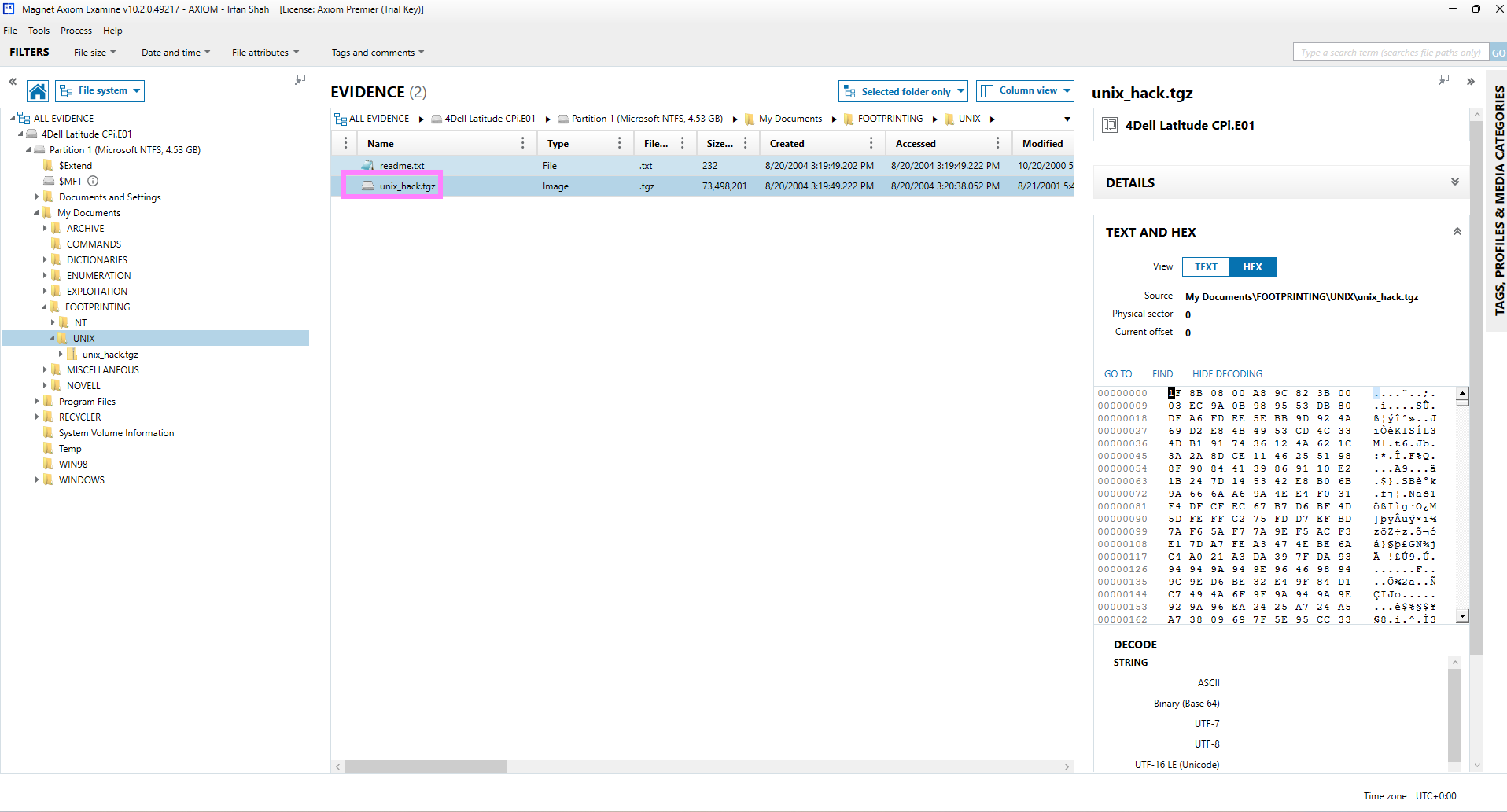1507x812 pixels.
Task: Click FIND link in hex viewer
Action: (x=1162, y=374)
